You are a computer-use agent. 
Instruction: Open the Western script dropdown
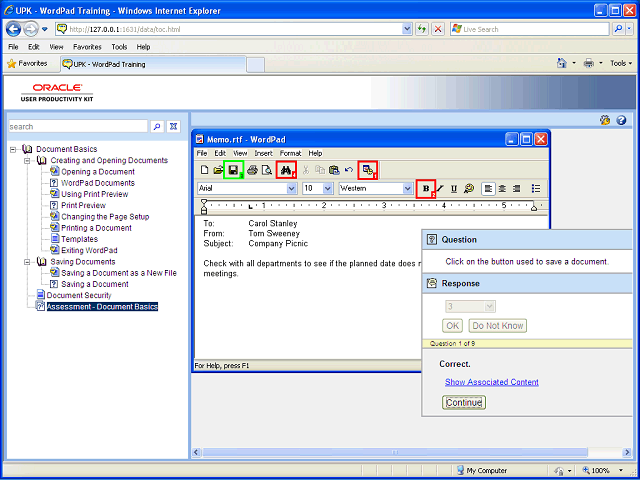point(407,189)
